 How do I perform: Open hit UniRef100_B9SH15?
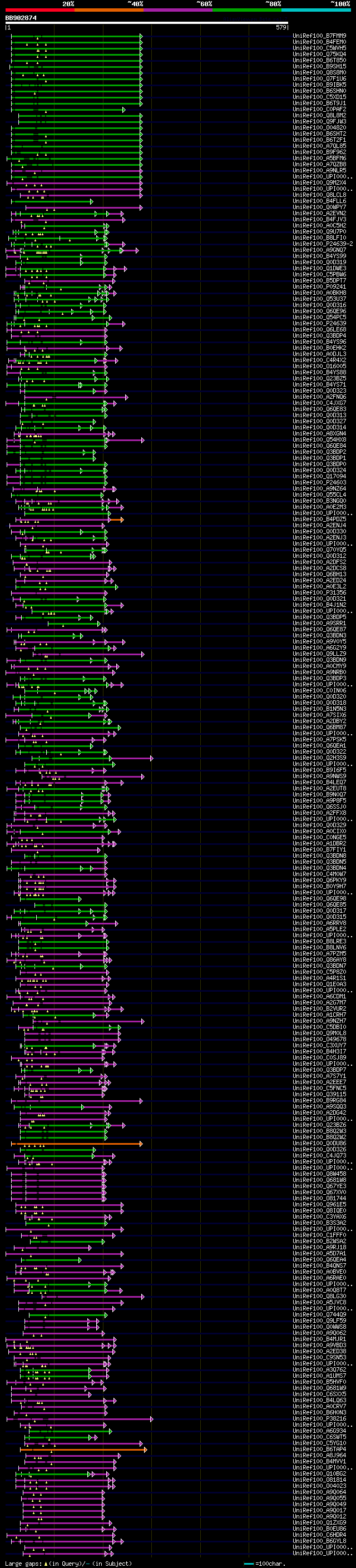pos(319,66)
